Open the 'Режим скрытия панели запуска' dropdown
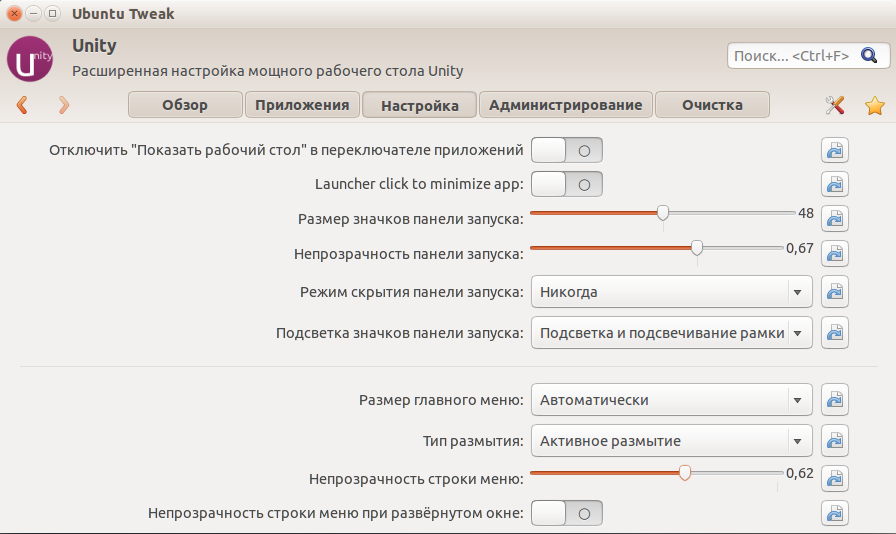 click(671, 292)
